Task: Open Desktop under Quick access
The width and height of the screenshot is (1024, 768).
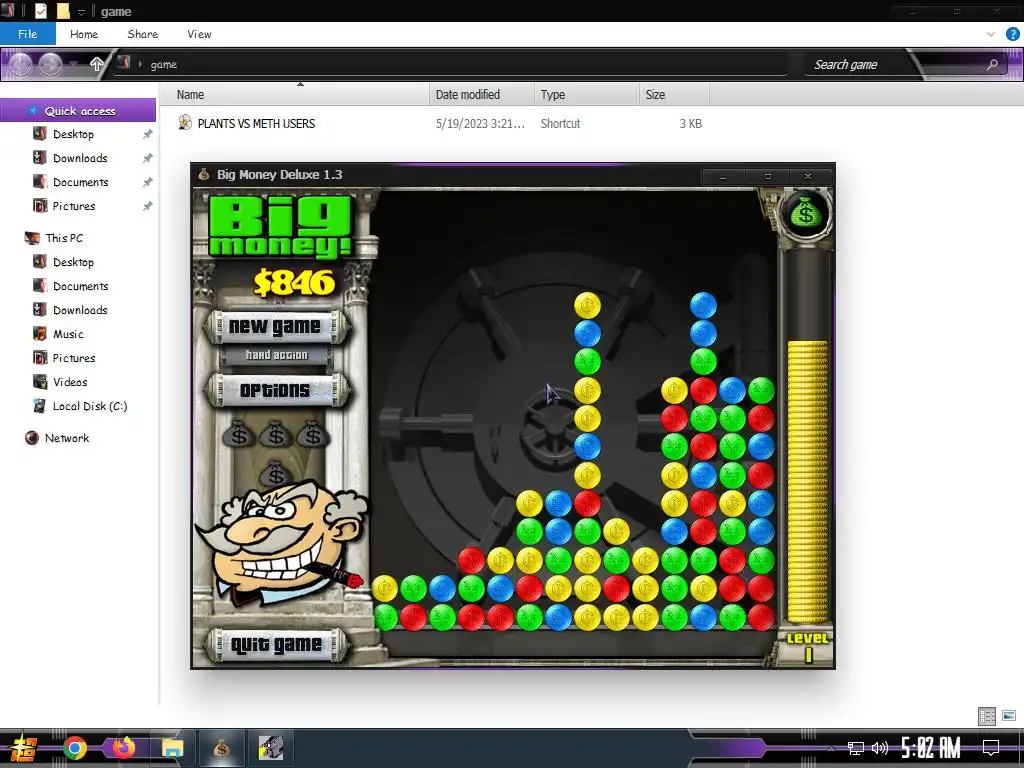Action: [73, 134]
